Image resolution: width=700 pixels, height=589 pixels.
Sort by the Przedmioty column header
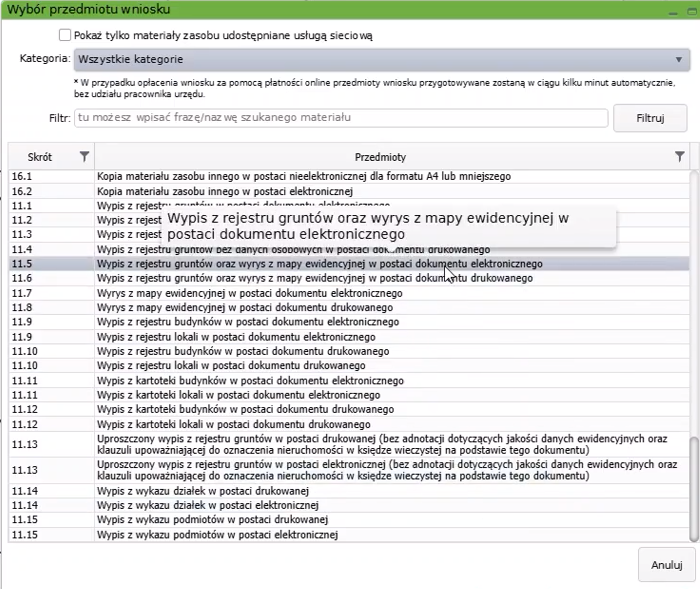[x=380, y=157]
